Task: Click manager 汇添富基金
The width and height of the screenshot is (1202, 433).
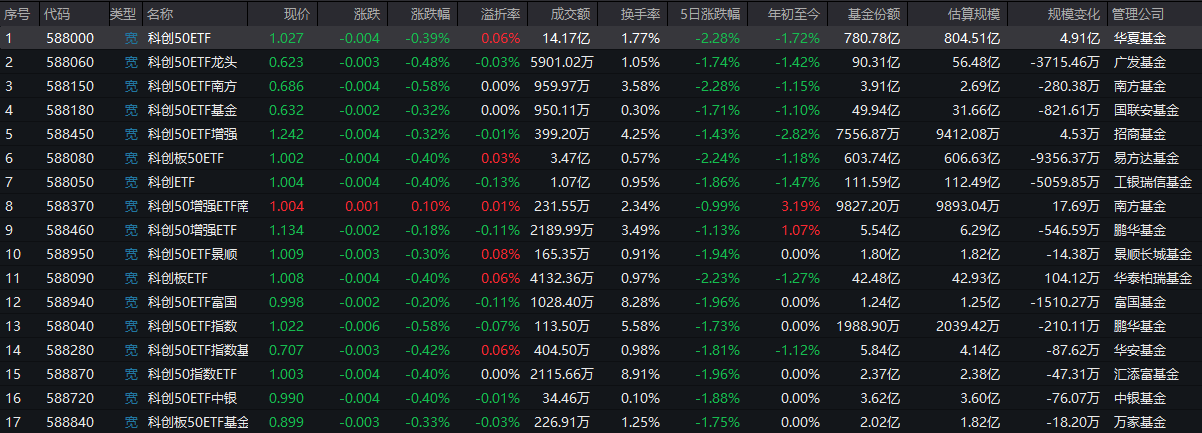Action: (x=1146, y=374)
